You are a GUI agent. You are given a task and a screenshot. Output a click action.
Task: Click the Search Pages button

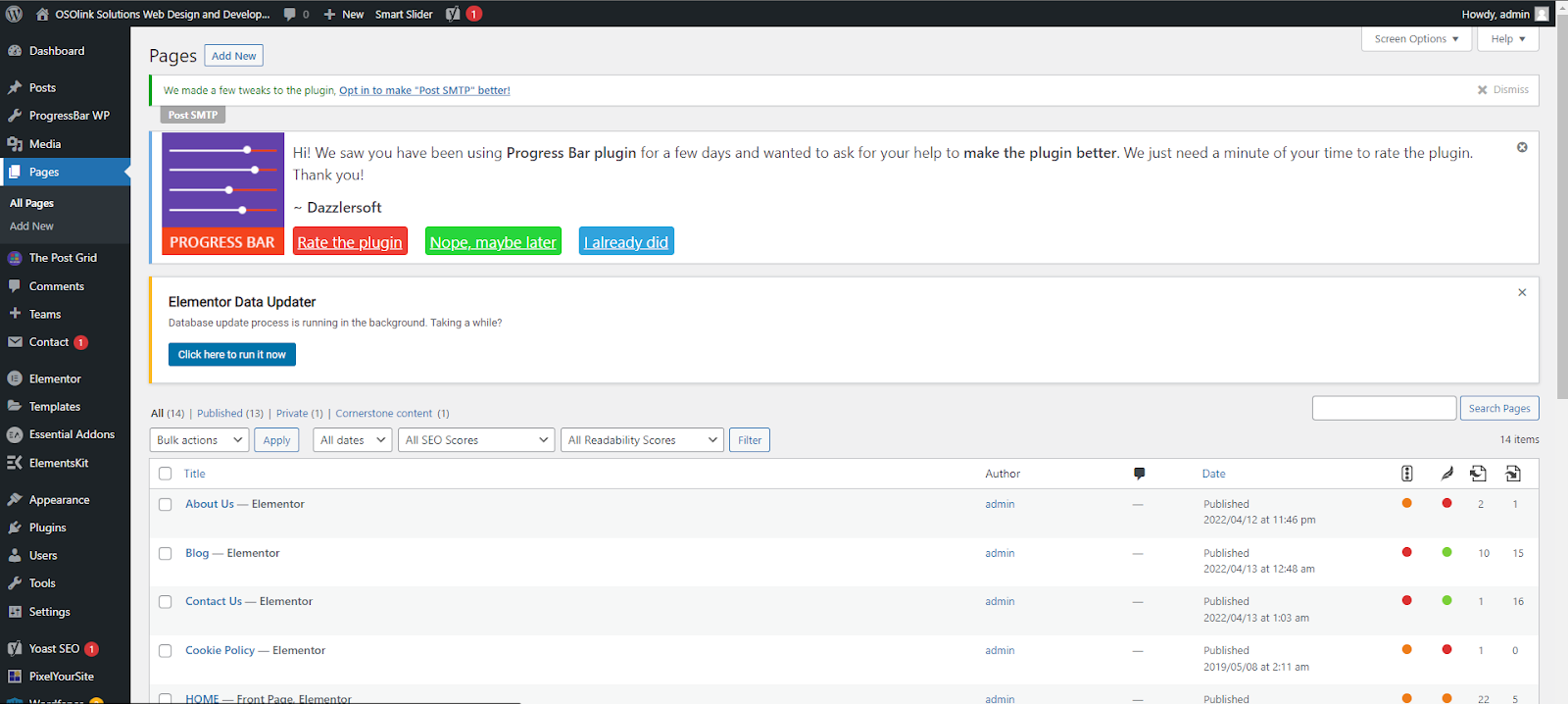pos(1499,408)
